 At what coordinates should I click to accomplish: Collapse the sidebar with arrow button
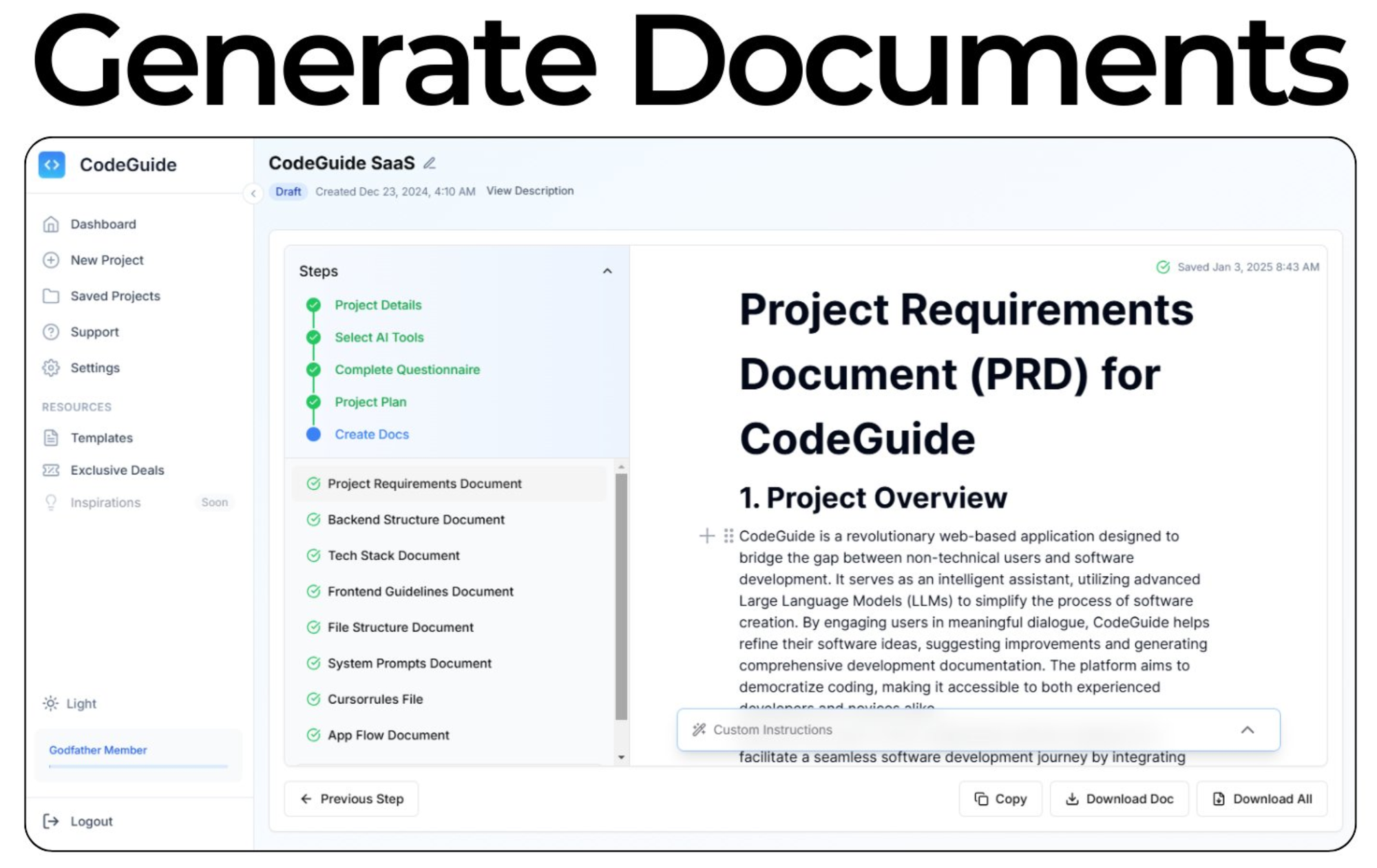tap(253, 193)
